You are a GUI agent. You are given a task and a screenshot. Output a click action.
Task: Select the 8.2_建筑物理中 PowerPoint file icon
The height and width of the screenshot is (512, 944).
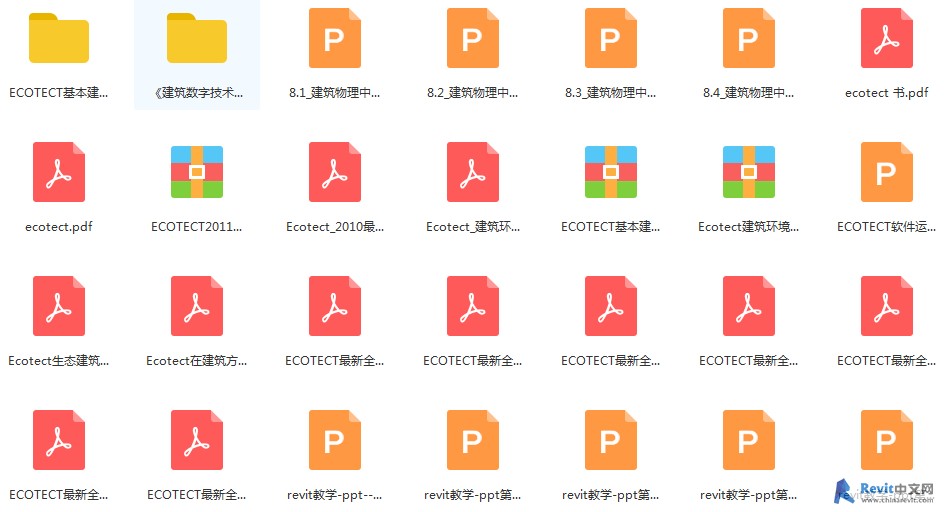pyautogui.click(x=473, y=38)
